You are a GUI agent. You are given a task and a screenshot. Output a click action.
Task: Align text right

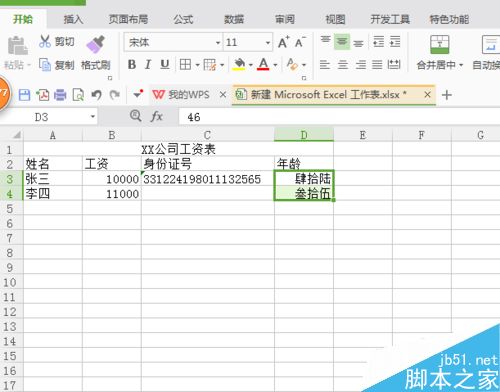click(x=360, y=64)
